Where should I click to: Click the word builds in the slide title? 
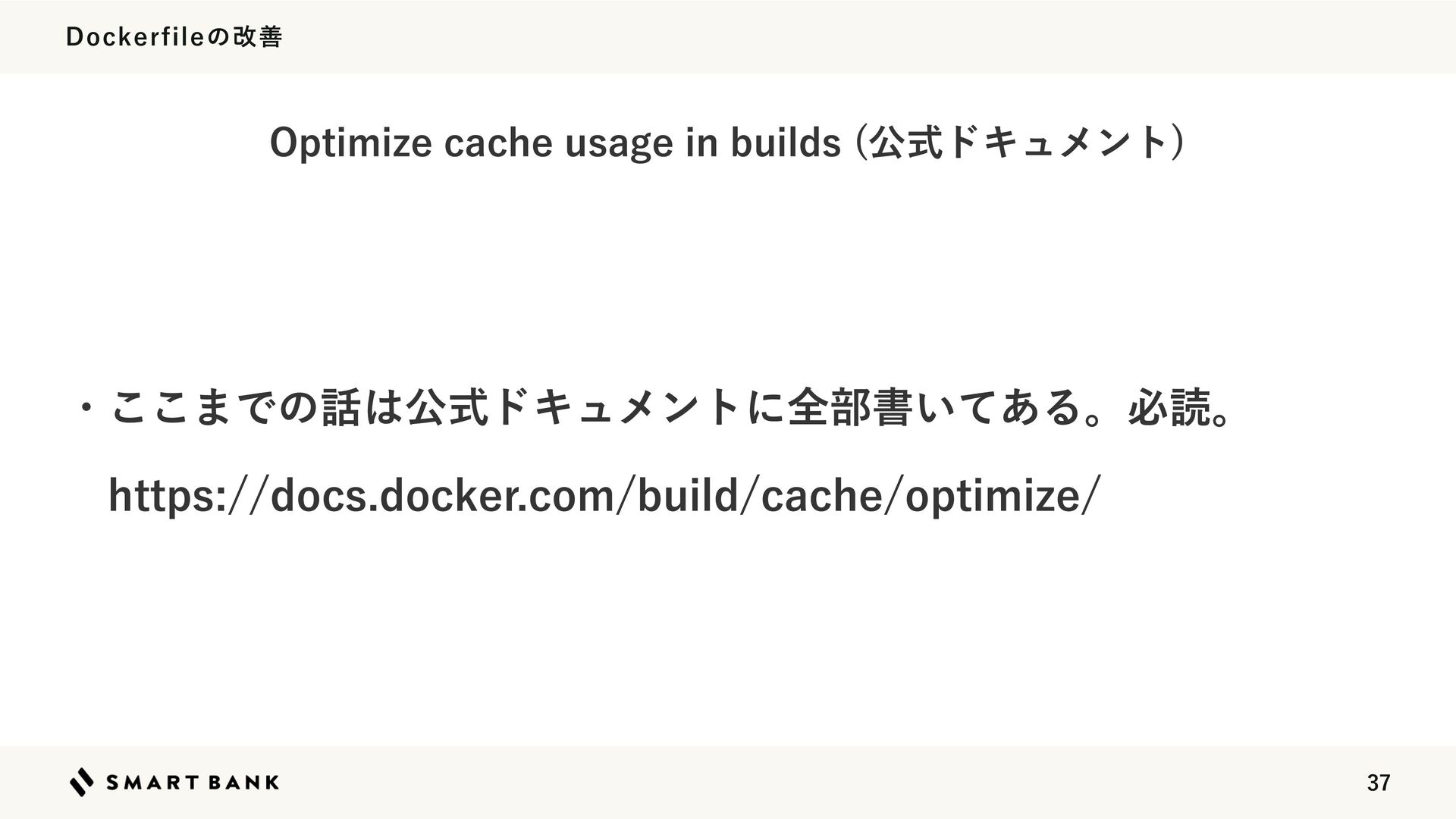pos(785,143)
